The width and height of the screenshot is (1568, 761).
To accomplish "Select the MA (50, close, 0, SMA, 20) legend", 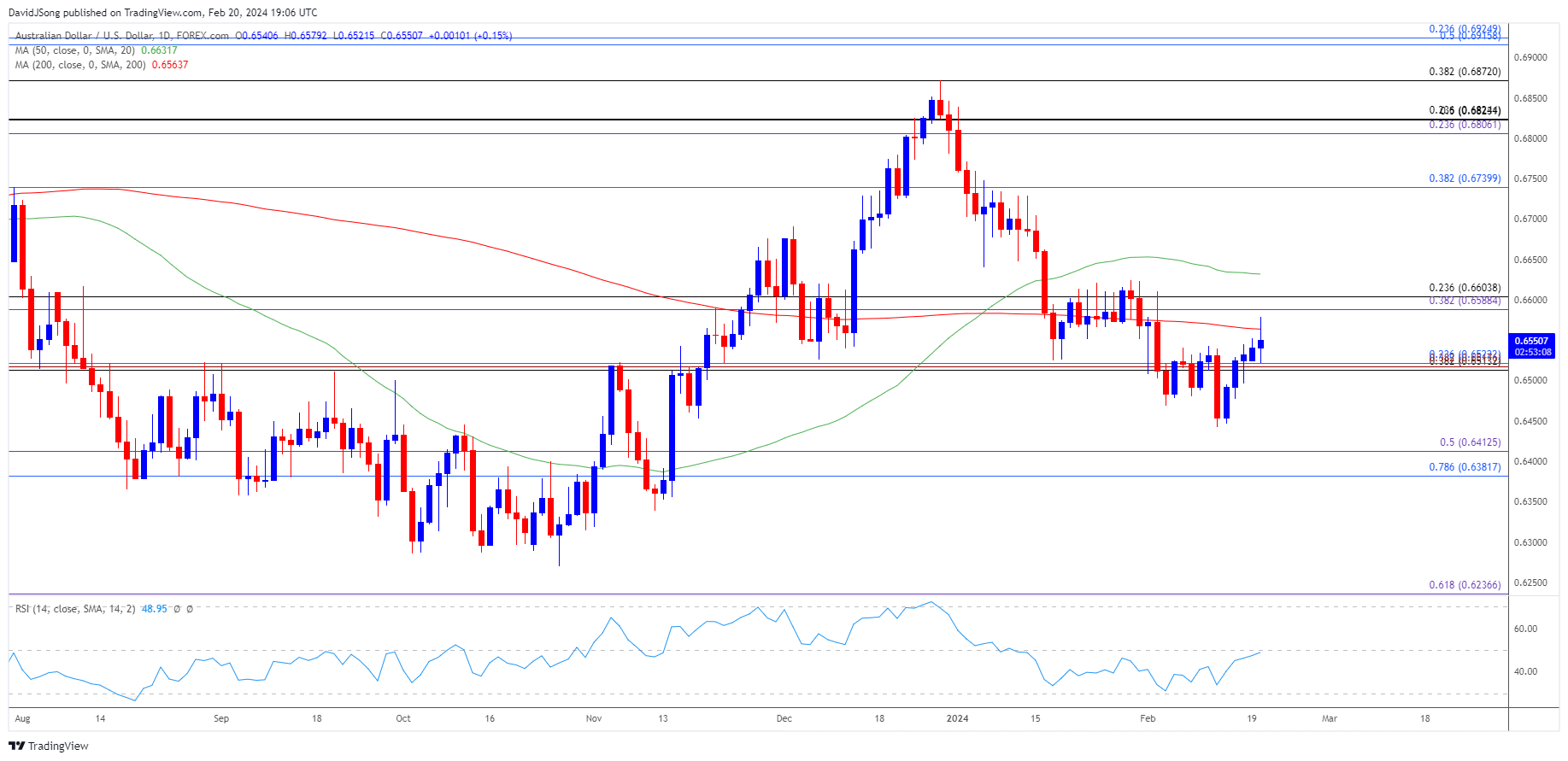I will point(76,50).
